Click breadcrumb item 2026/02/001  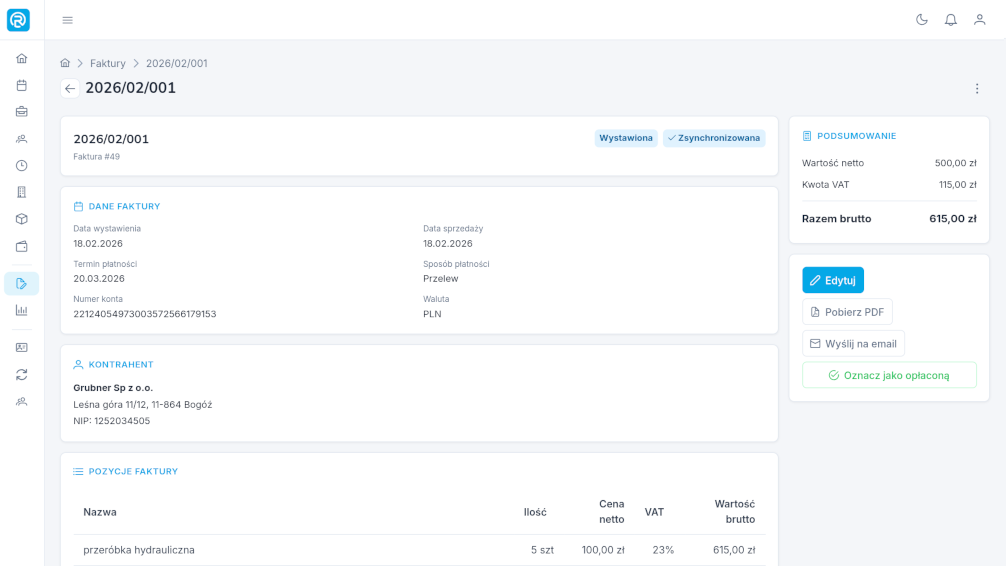pos(176,64)
